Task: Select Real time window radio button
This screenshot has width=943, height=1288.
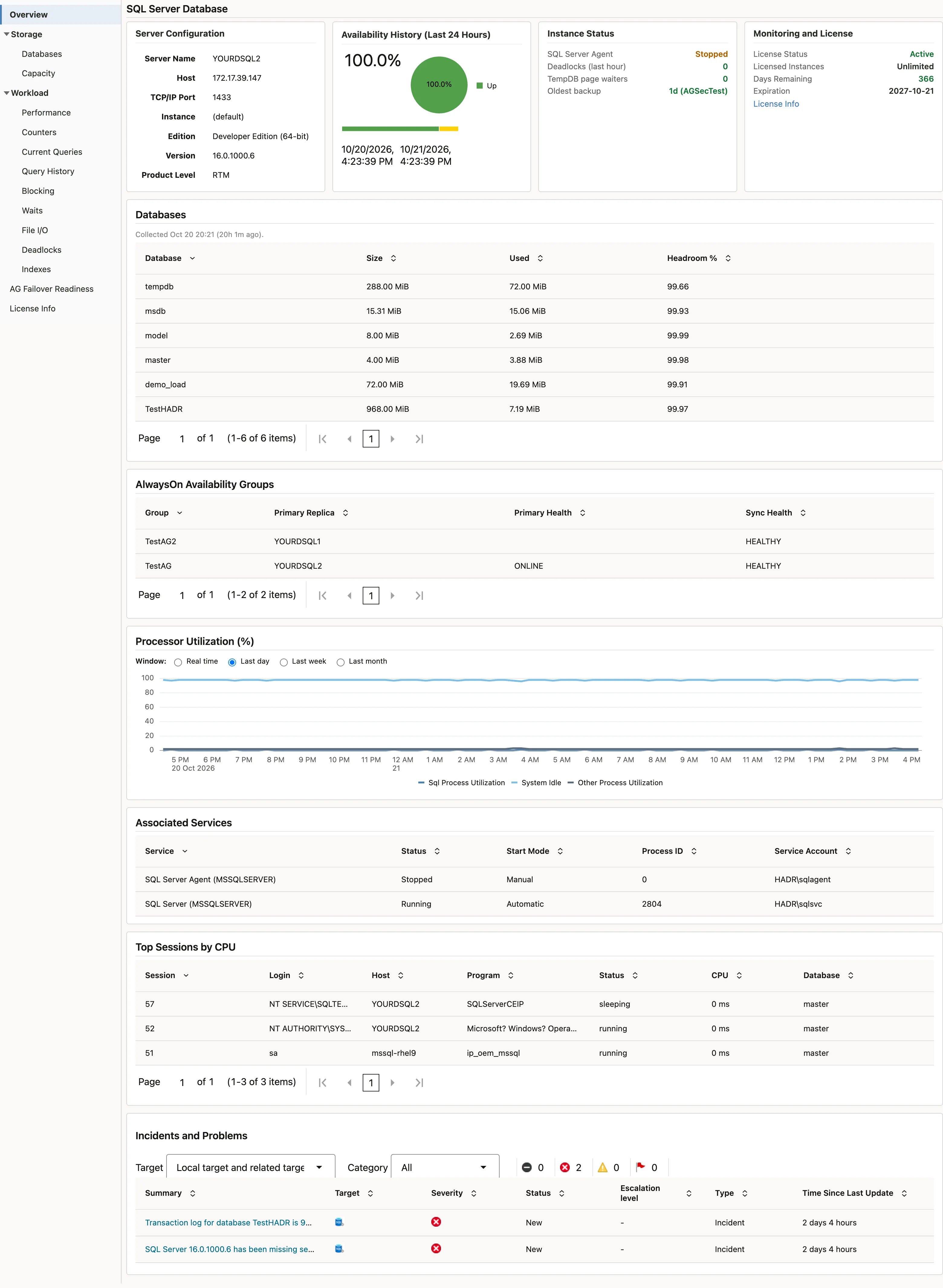Action: coord(178,662)
